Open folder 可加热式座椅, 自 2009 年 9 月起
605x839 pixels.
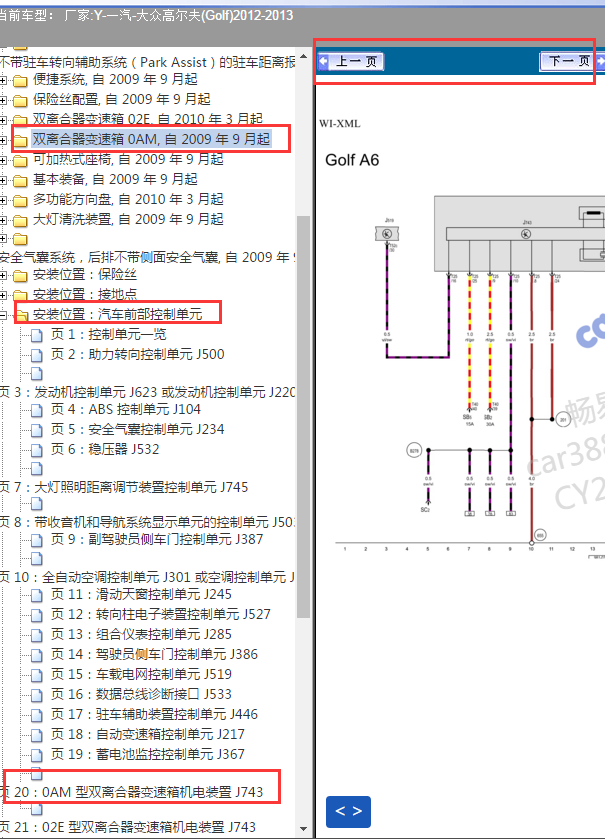(x=128, y=159)
